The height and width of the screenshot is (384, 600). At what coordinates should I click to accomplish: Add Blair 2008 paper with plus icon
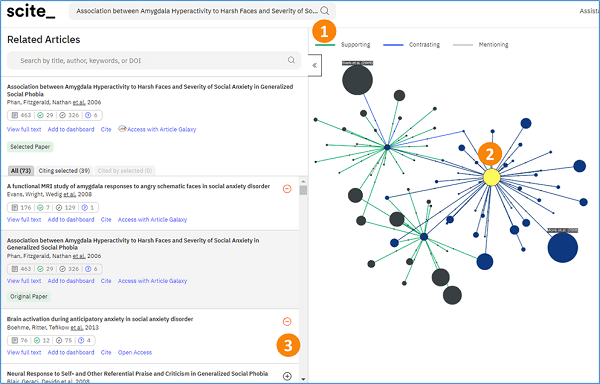(x=287, y=376)
